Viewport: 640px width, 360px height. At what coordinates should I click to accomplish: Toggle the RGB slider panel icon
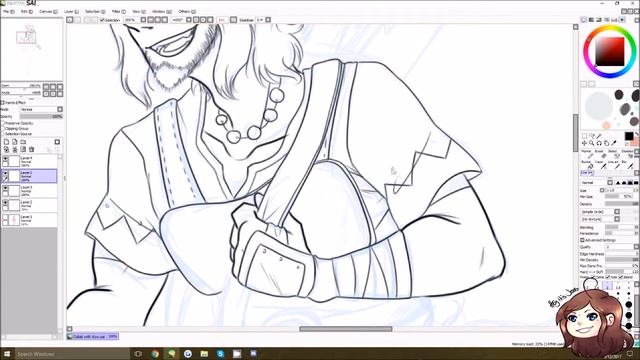(x=591, y=20)
